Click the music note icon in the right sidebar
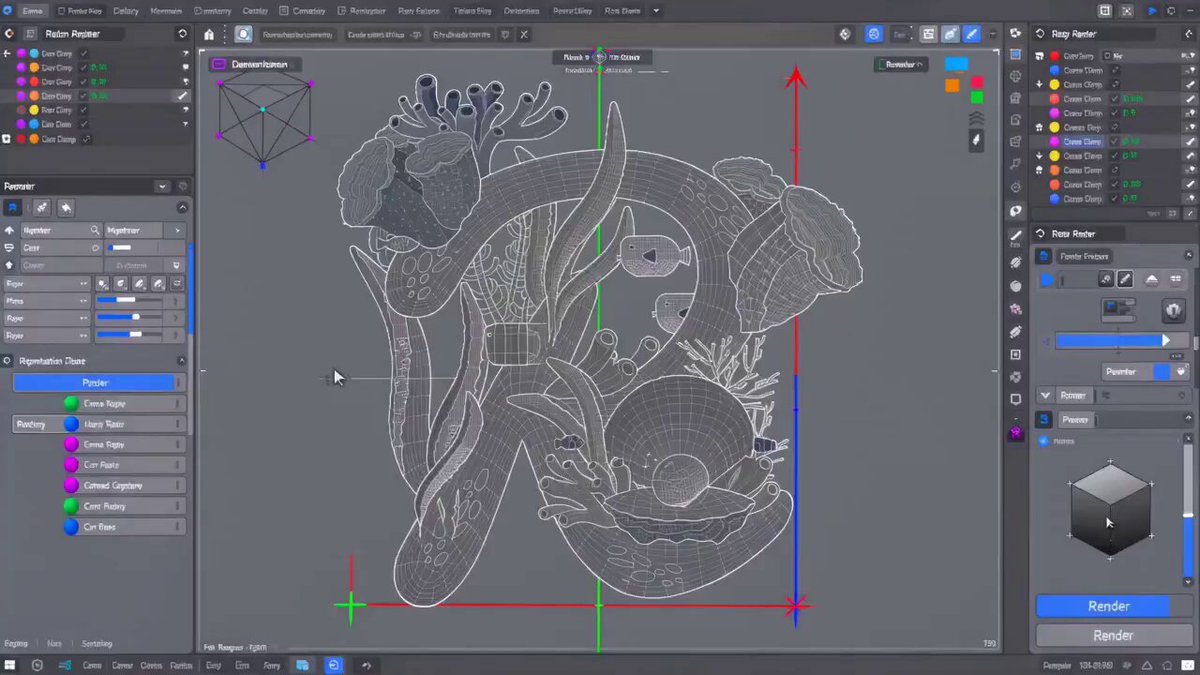This screenshot has width=1200, height=675. pos(1016,164)
